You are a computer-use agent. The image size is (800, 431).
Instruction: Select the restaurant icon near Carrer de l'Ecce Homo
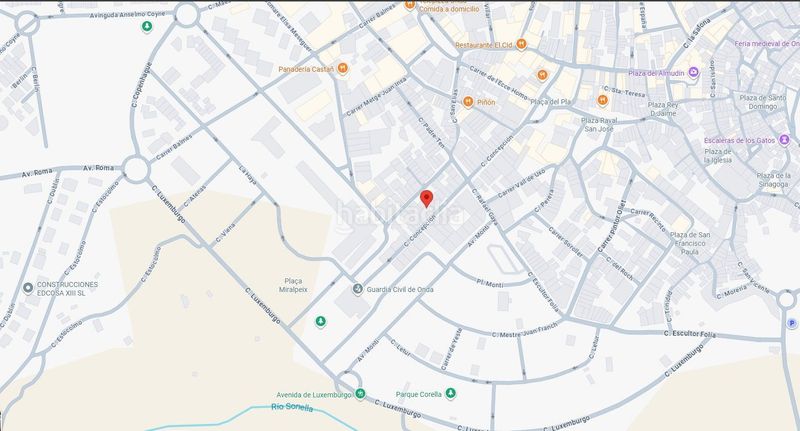click(542, 75)
